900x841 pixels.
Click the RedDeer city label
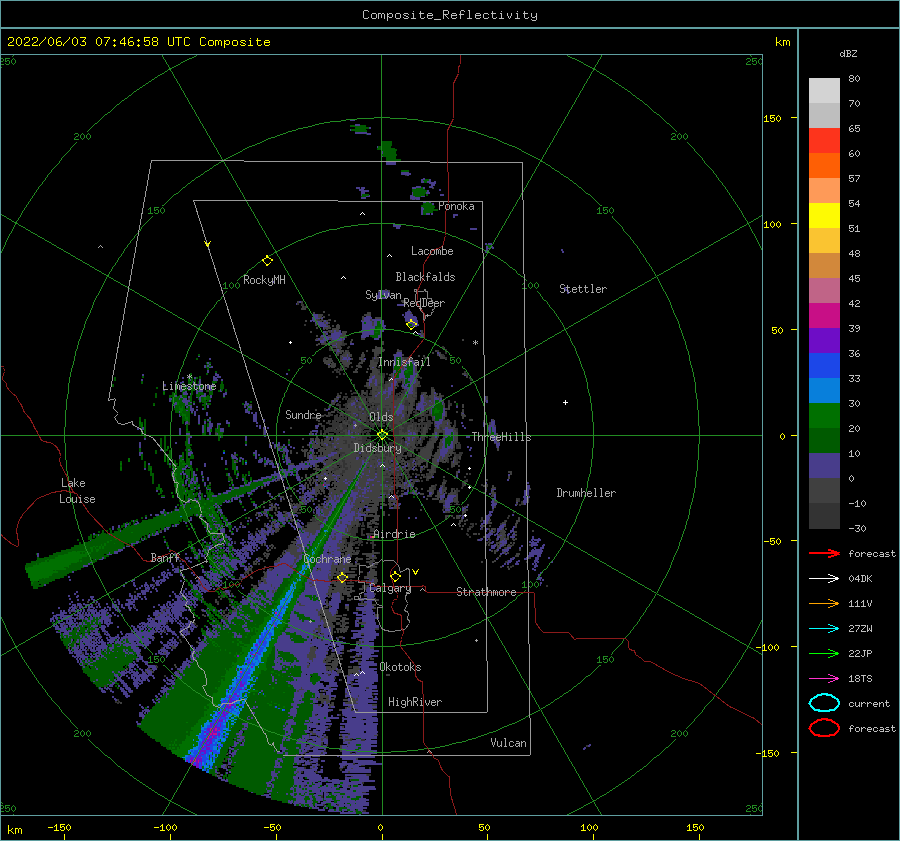pos(424,303)
